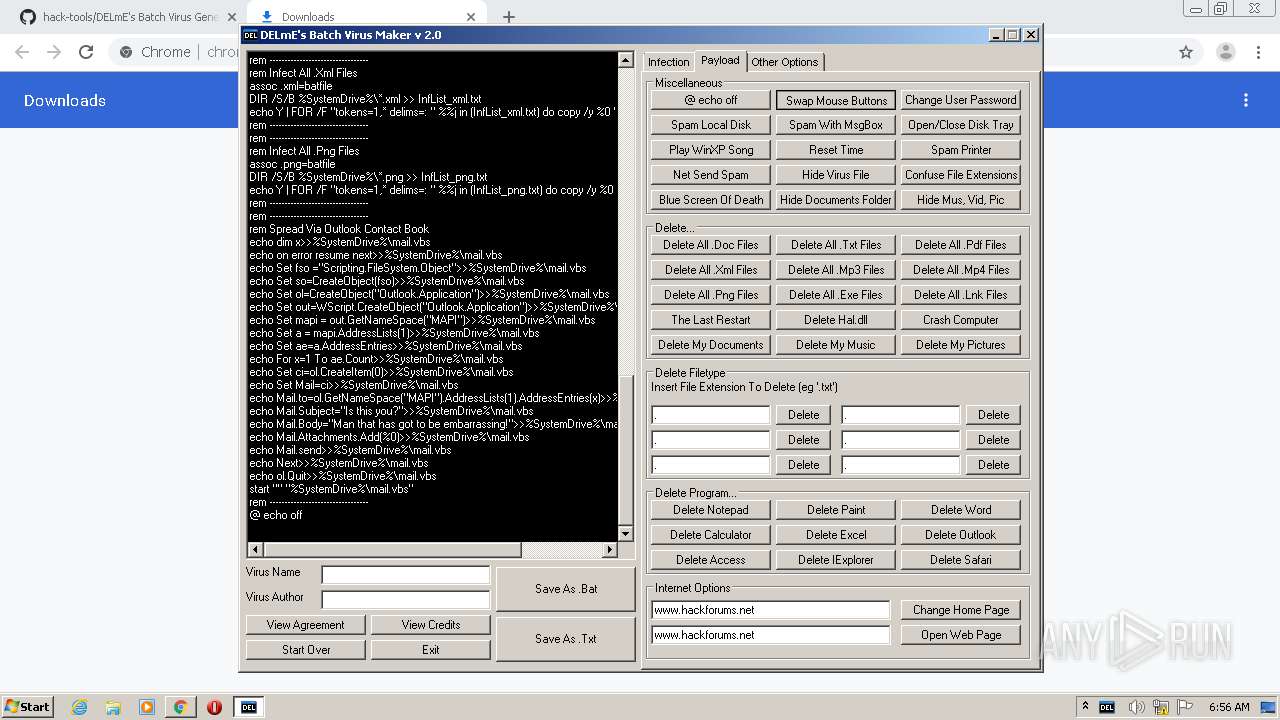The image size is (1280, 720).
Task: Launch the media player taskbar icon
Action: click(x=147, y=707)
